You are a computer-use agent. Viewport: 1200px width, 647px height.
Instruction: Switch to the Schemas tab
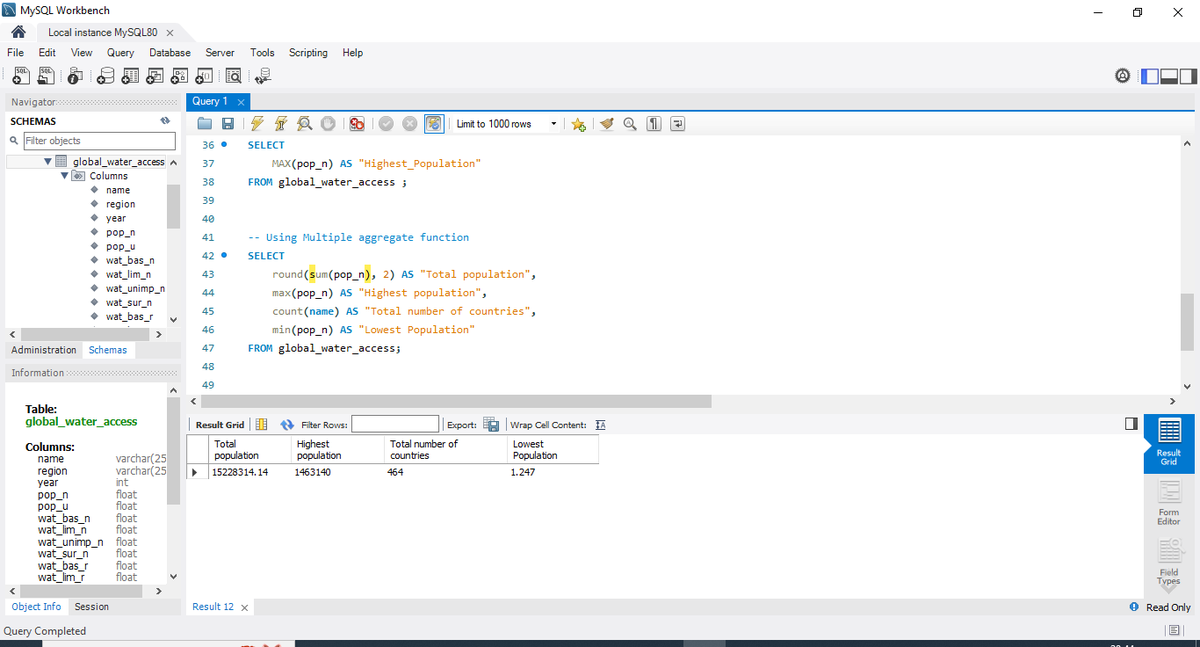[108, 350]
